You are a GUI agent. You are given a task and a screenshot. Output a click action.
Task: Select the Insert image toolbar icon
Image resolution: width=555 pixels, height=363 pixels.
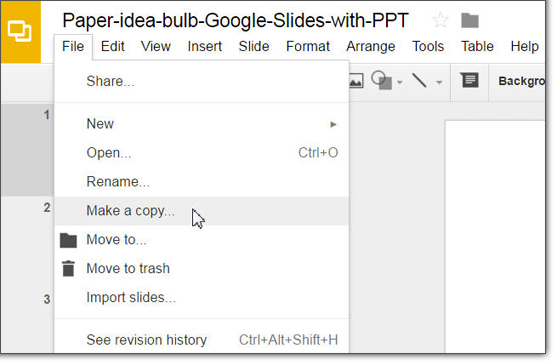click(356, 81)
